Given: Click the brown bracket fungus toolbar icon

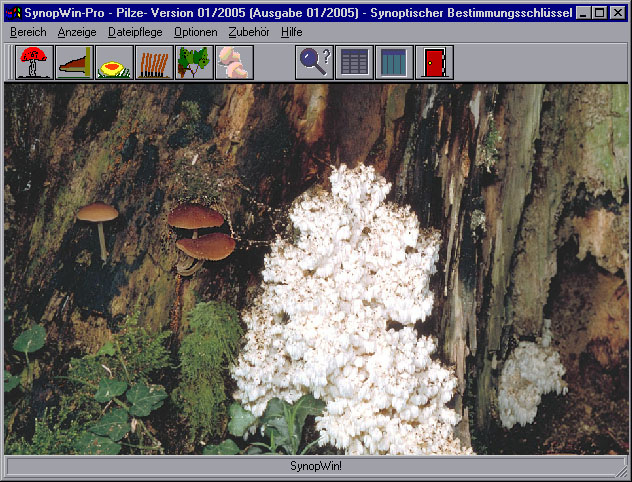Looking at the screenshot, I should tap(74, 62).
